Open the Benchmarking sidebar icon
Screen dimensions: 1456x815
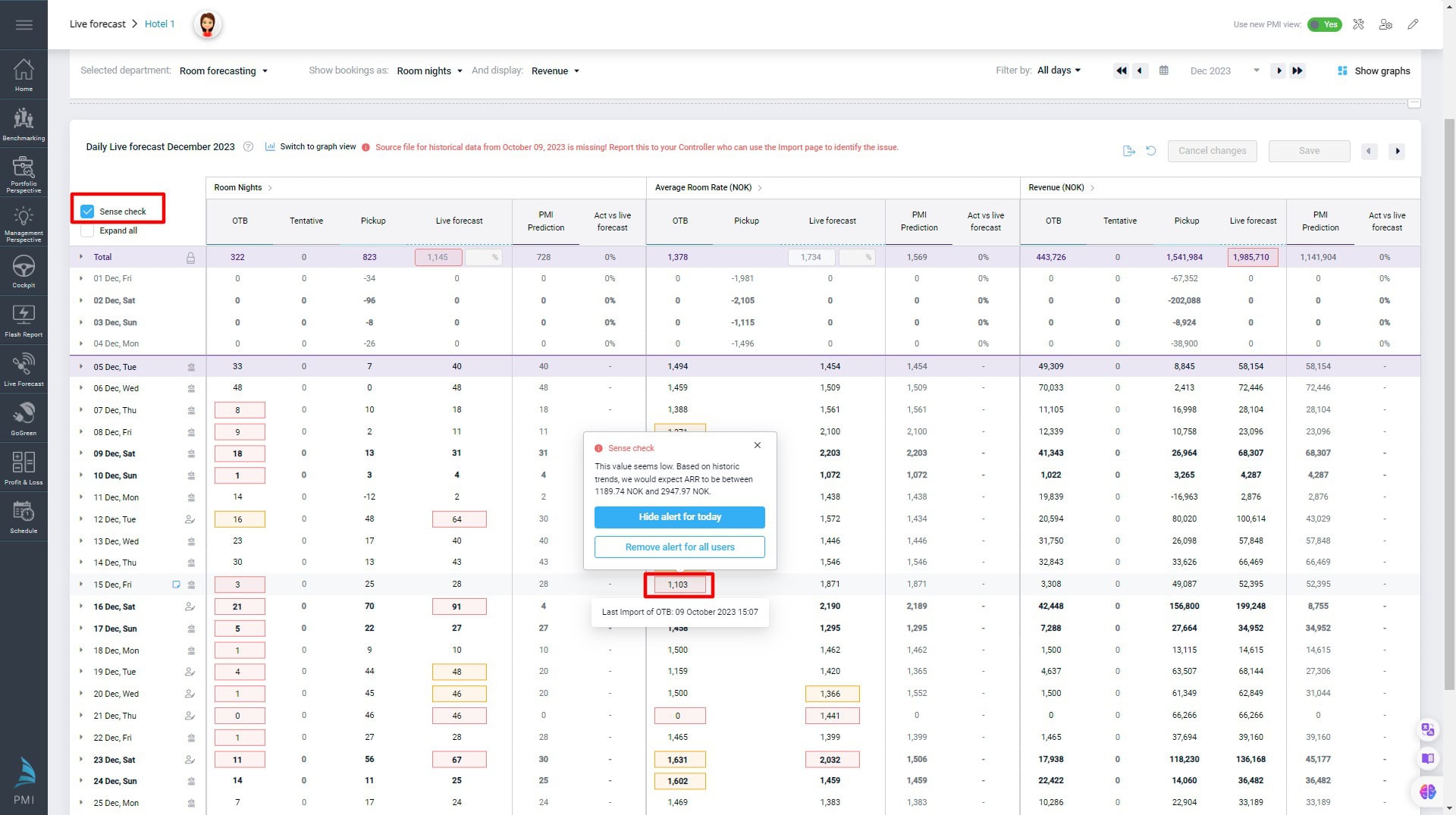point(24,124)
